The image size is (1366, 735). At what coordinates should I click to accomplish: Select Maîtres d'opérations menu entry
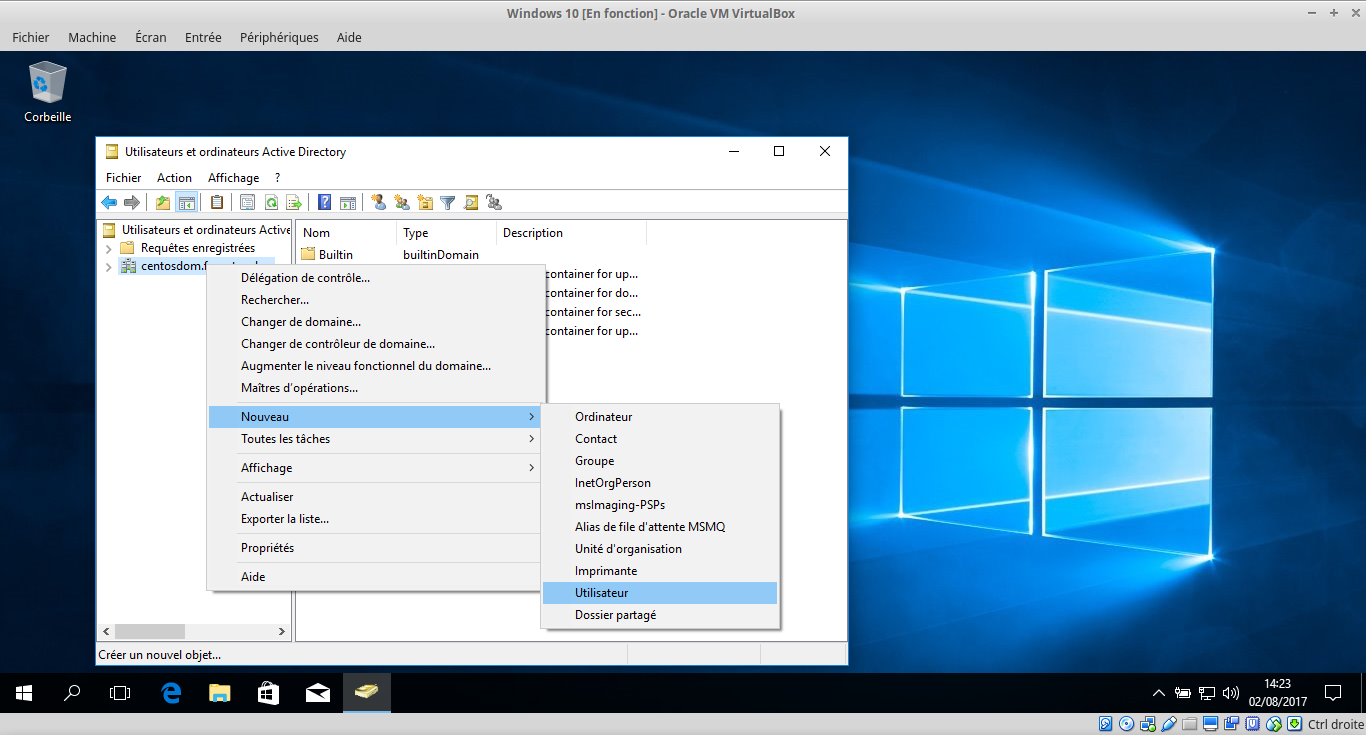pyautogui.click(x=374, y=388)
